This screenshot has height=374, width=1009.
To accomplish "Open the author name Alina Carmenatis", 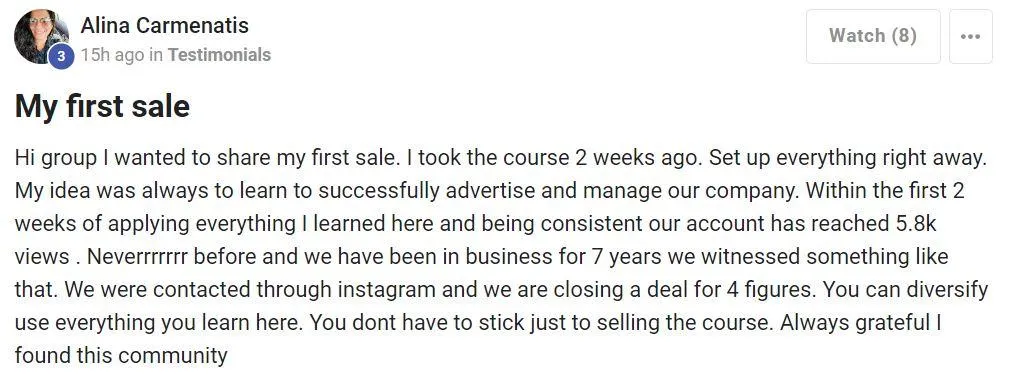I will coord(165,26).
